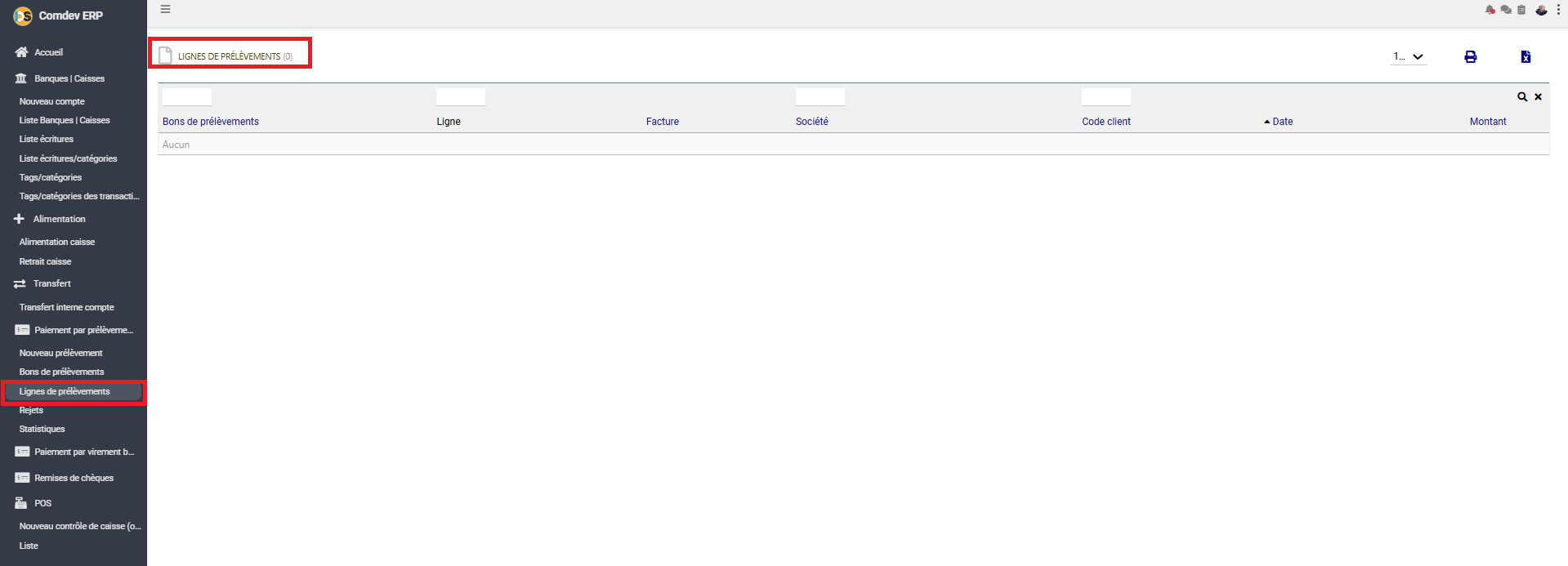Print the list with the printer icon
This screenshot has width=1568, height=566.
click(1471, 57)
